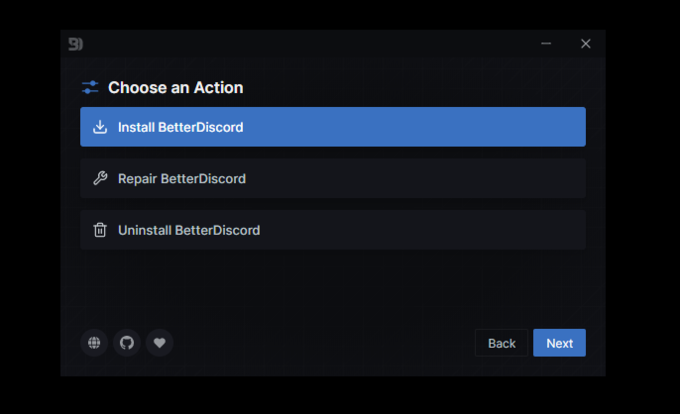Click the sliders icon next to heading

tap(90, 87)
